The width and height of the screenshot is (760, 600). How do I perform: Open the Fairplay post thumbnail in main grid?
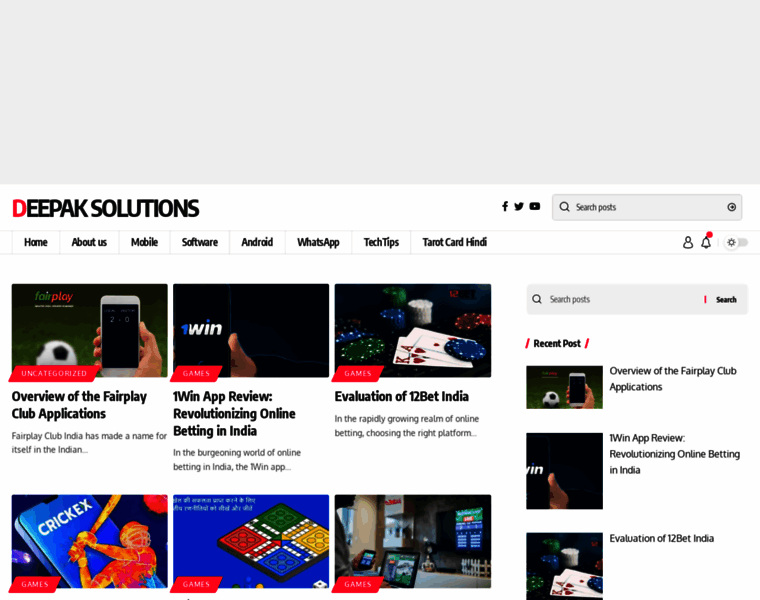90,331
